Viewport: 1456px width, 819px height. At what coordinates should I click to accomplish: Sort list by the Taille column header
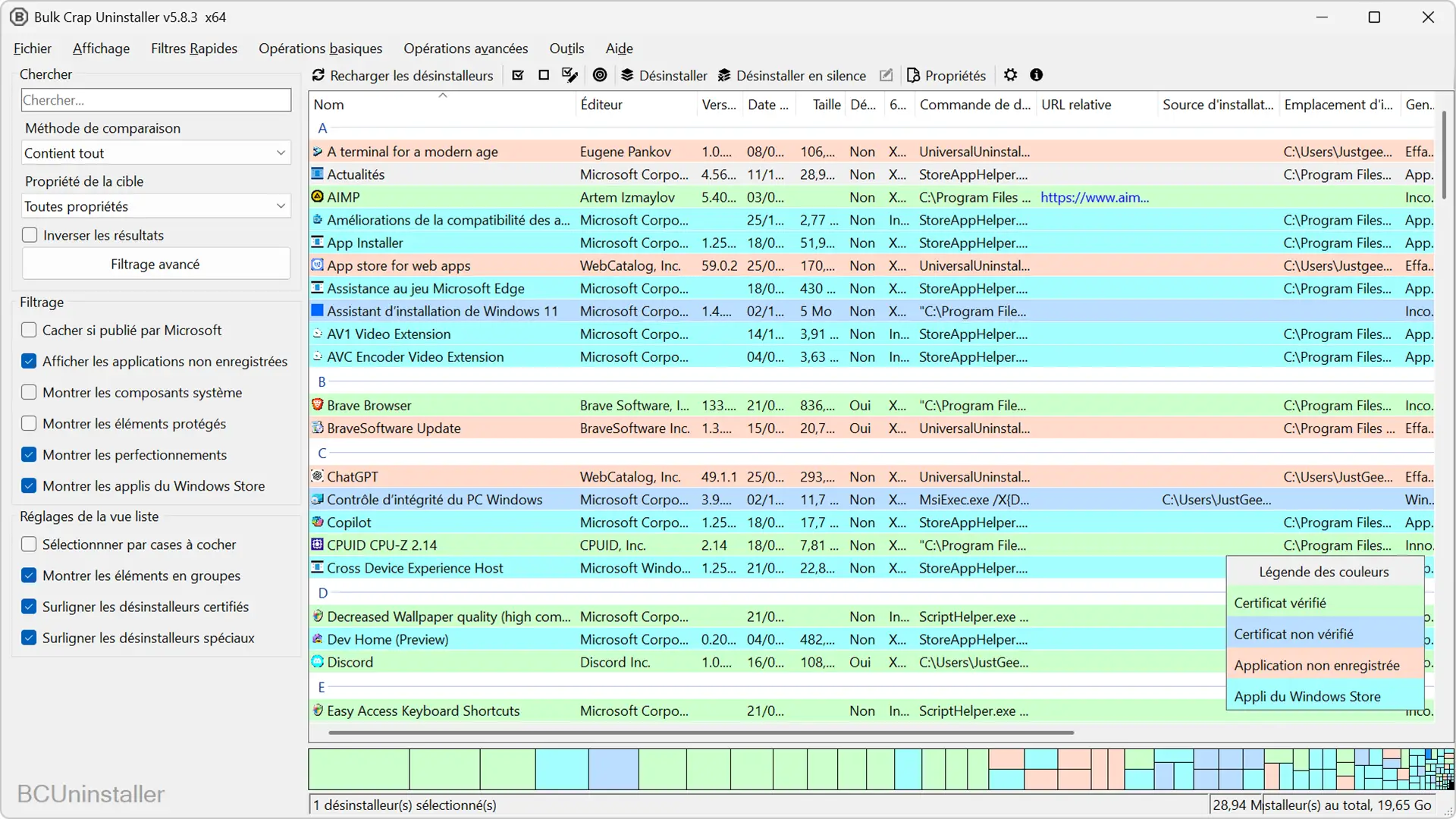pyautogui.click(x=820, y=105)
